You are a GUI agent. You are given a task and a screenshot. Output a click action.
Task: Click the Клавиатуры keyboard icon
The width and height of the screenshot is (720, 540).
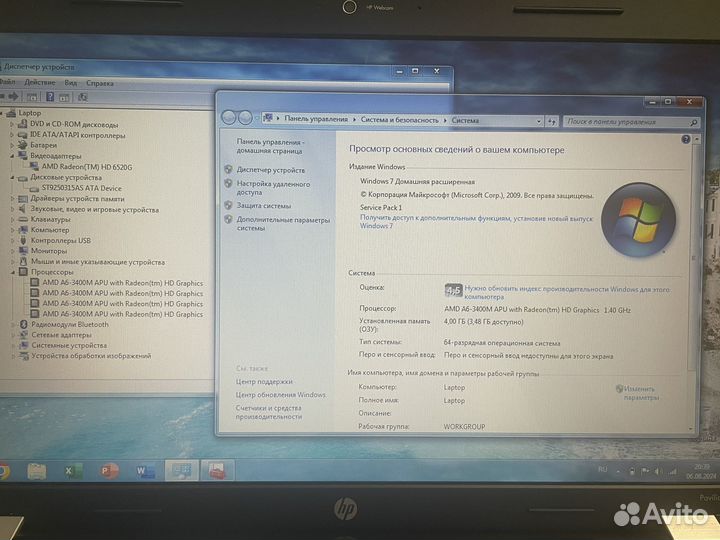coord(23,219)
